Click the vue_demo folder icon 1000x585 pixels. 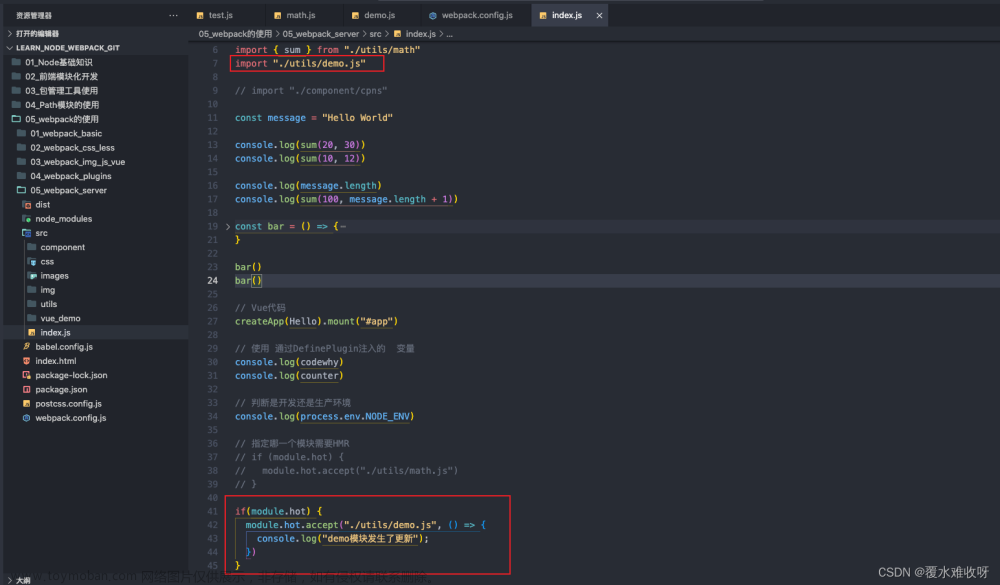pos(32,318)
